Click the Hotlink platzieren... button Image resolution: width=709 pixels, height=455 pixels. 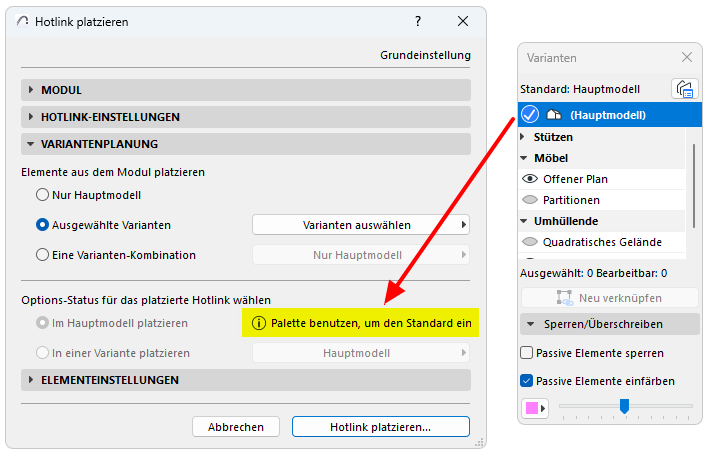tap(380, 427)
